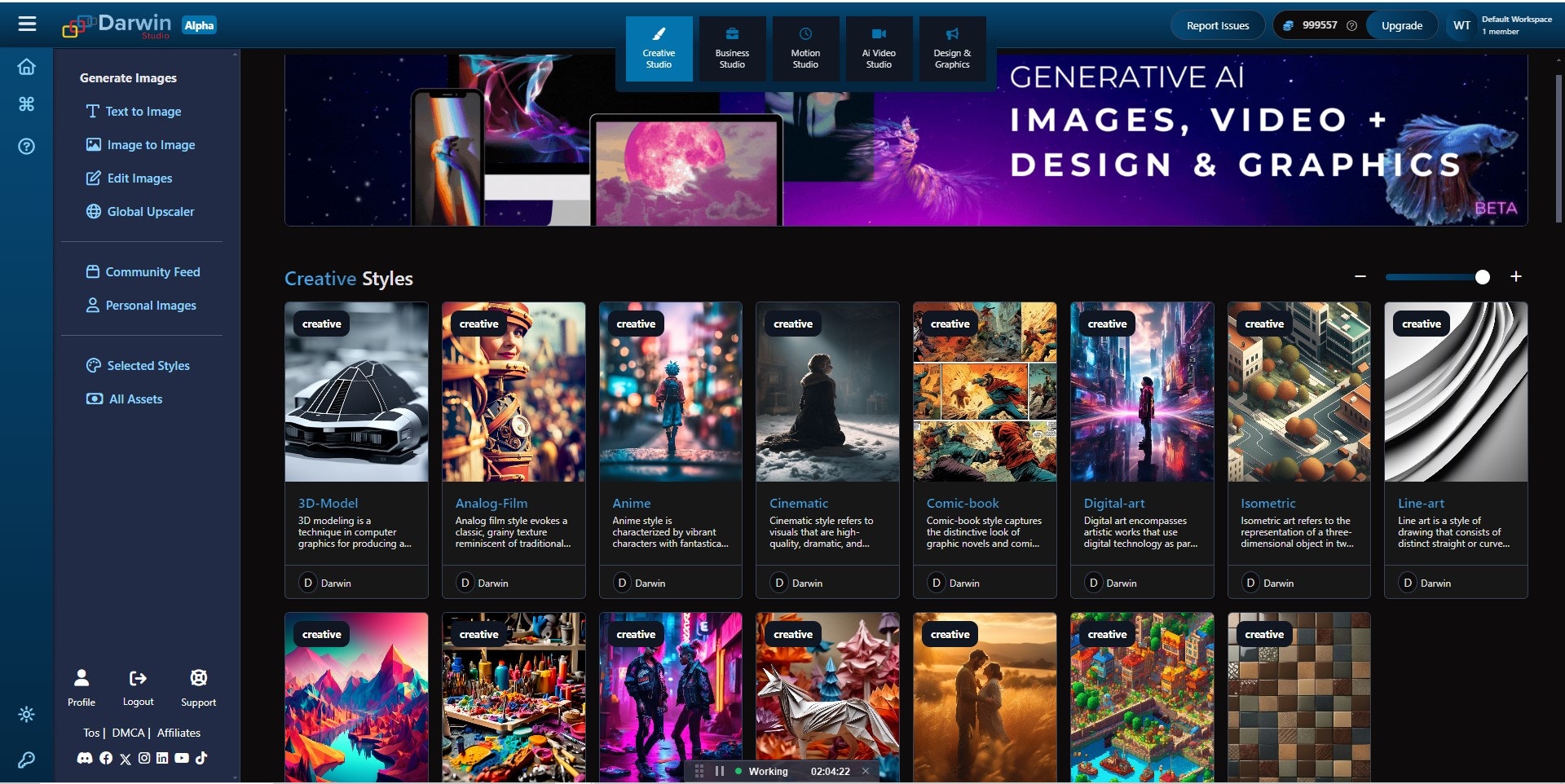Click the Line-art title text
1565x784 pixels.
pos(1421,504)
